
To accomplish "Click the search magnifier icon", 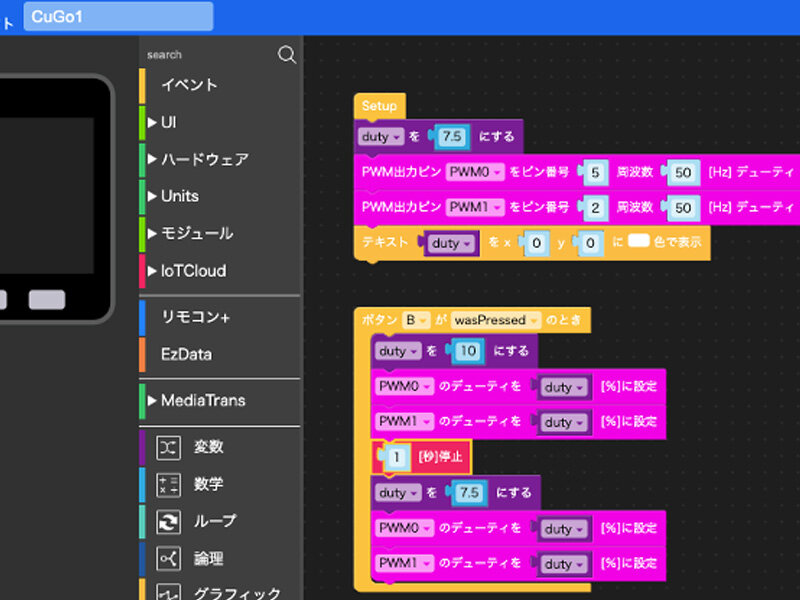I will tap(286, 55).
